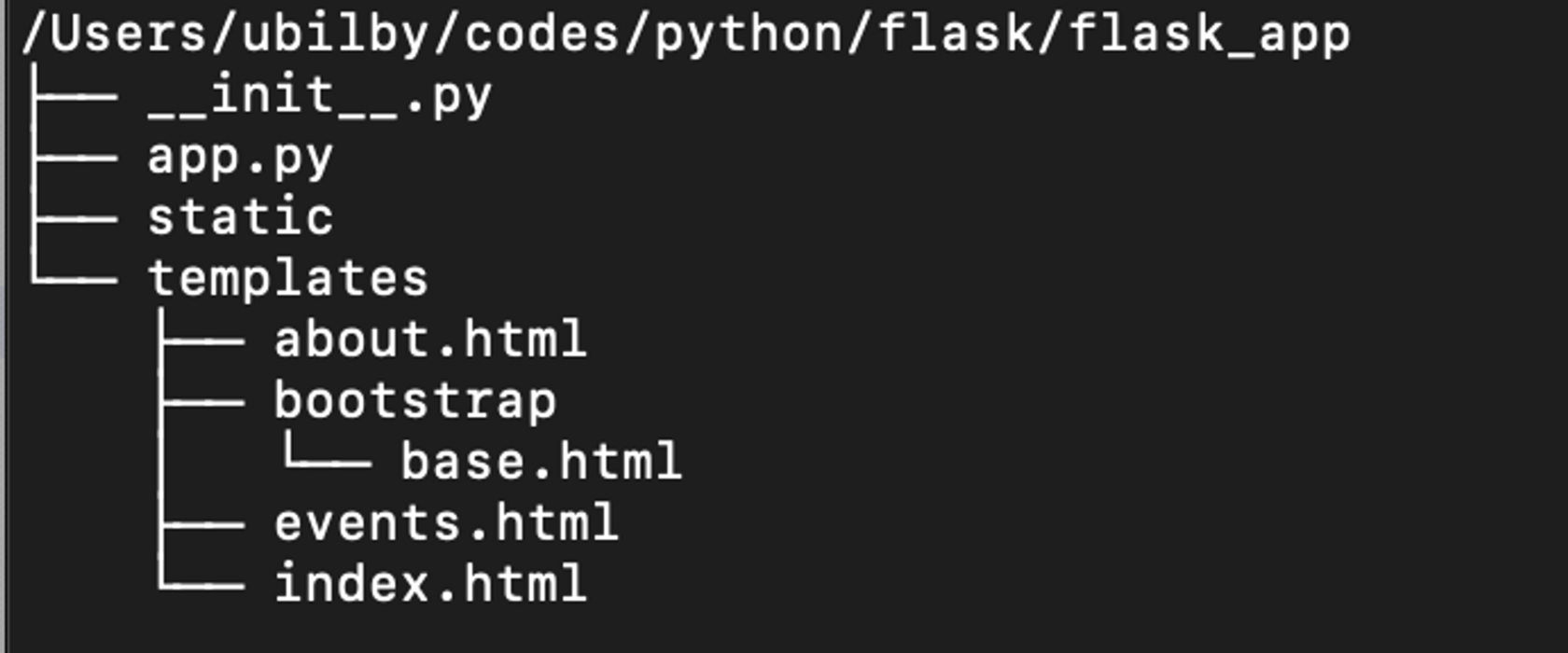The height and width of the screenshot is (653, 1568).
Task: Select app.py in the tree listing
Action: 240,159
